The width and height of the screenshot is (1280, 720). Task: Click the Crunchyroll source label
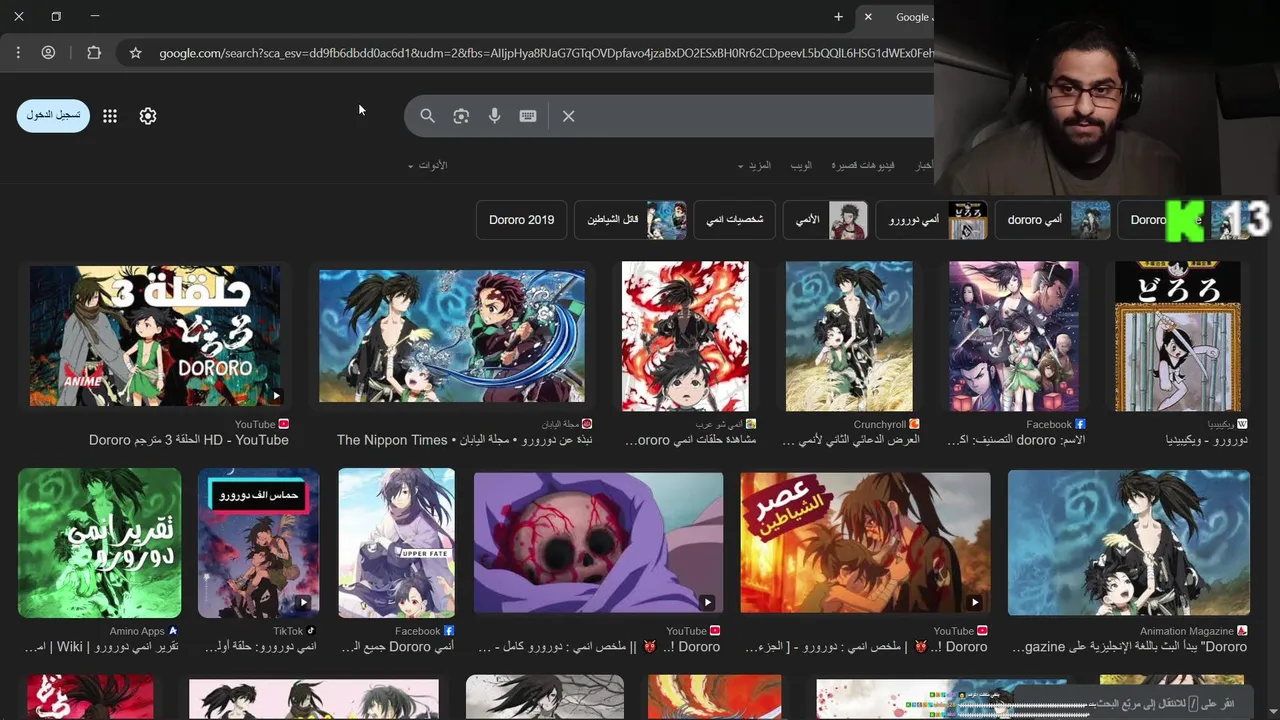point(880,424)
